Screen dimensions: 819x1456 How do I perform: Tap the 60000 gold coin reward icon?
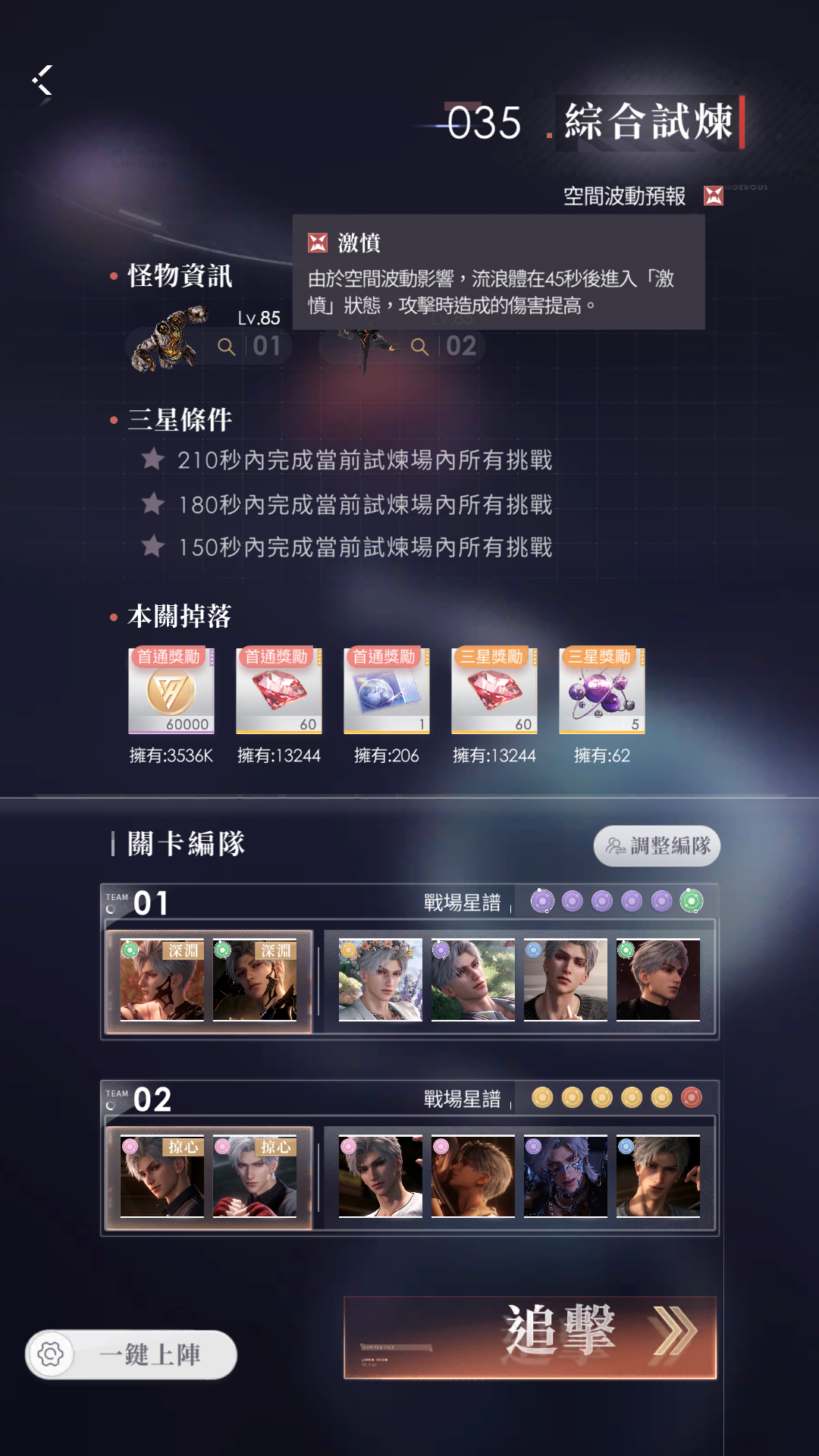coord(171,691)
